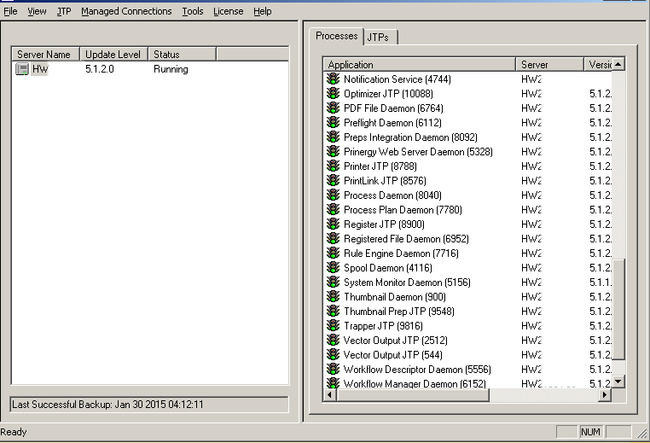Screen dimensions: 650x443
Task: Open the File menu
Action: click(11, 11)
